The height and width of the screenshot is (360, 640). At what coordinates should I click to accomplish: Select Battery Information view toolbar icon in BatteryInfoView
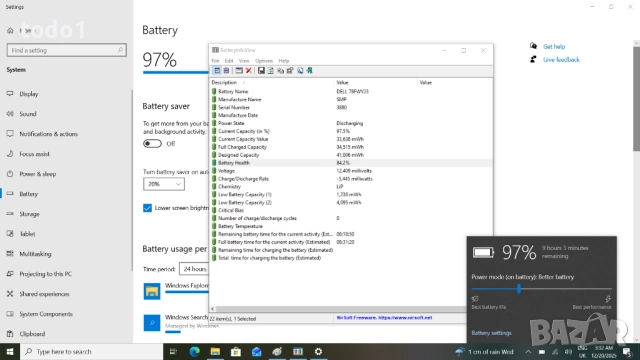(217, 71)
